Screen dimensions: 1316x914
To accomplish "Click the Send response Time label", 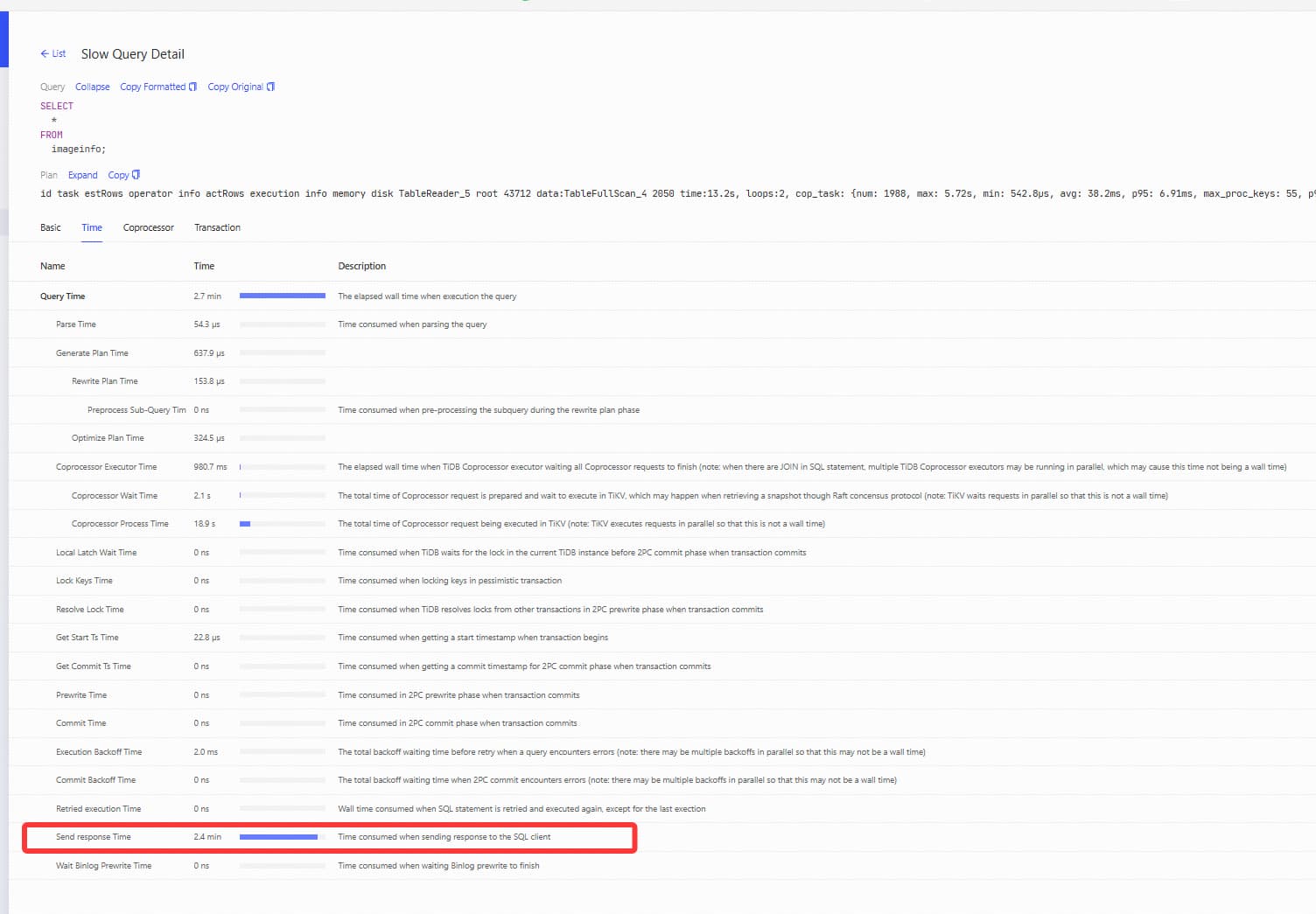I will 94,837.
